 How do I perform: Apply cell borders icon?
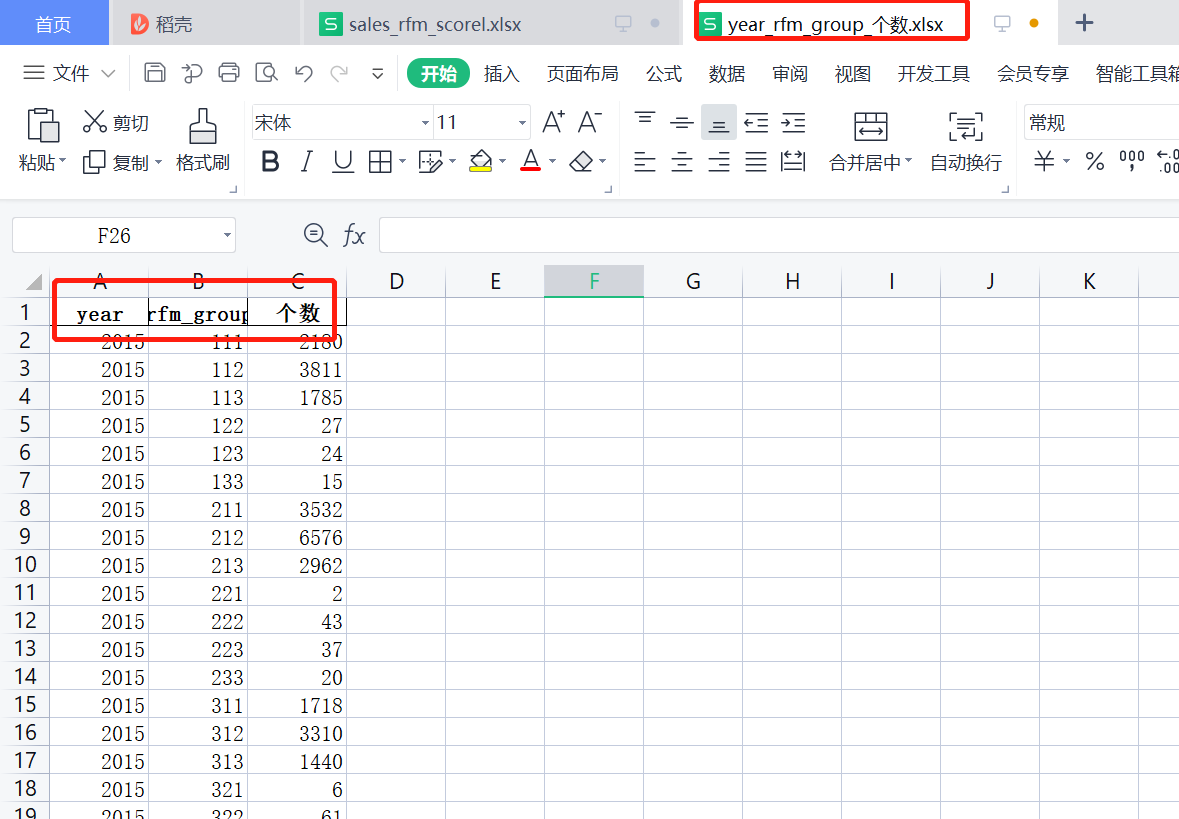tap(380, 162)
